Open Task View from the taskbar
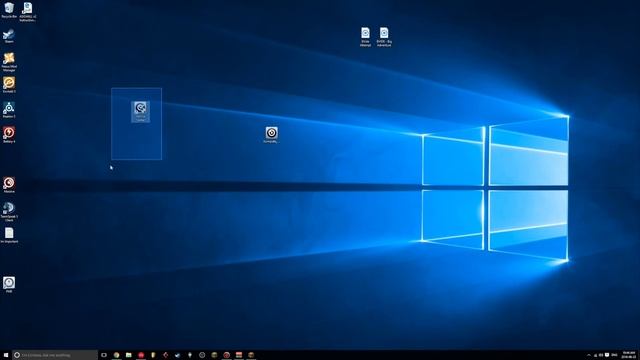This screenshot has width=640, height=360. pyautogui.click(x=104, y=355)
